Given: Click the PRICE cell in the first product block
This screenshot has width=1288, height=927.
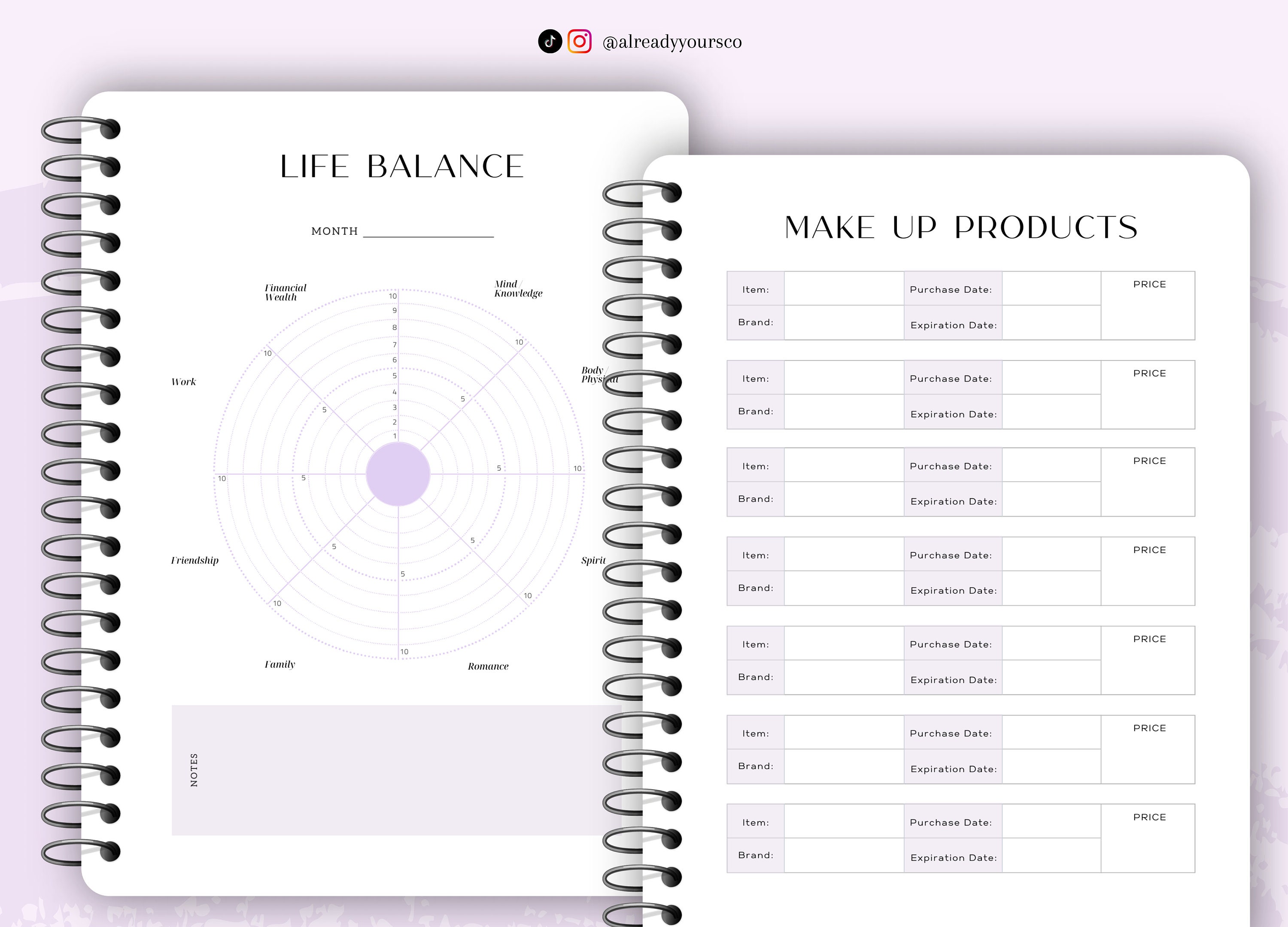Looking at the screenshot, I should pyautogui.click(x=1148, y=306).
